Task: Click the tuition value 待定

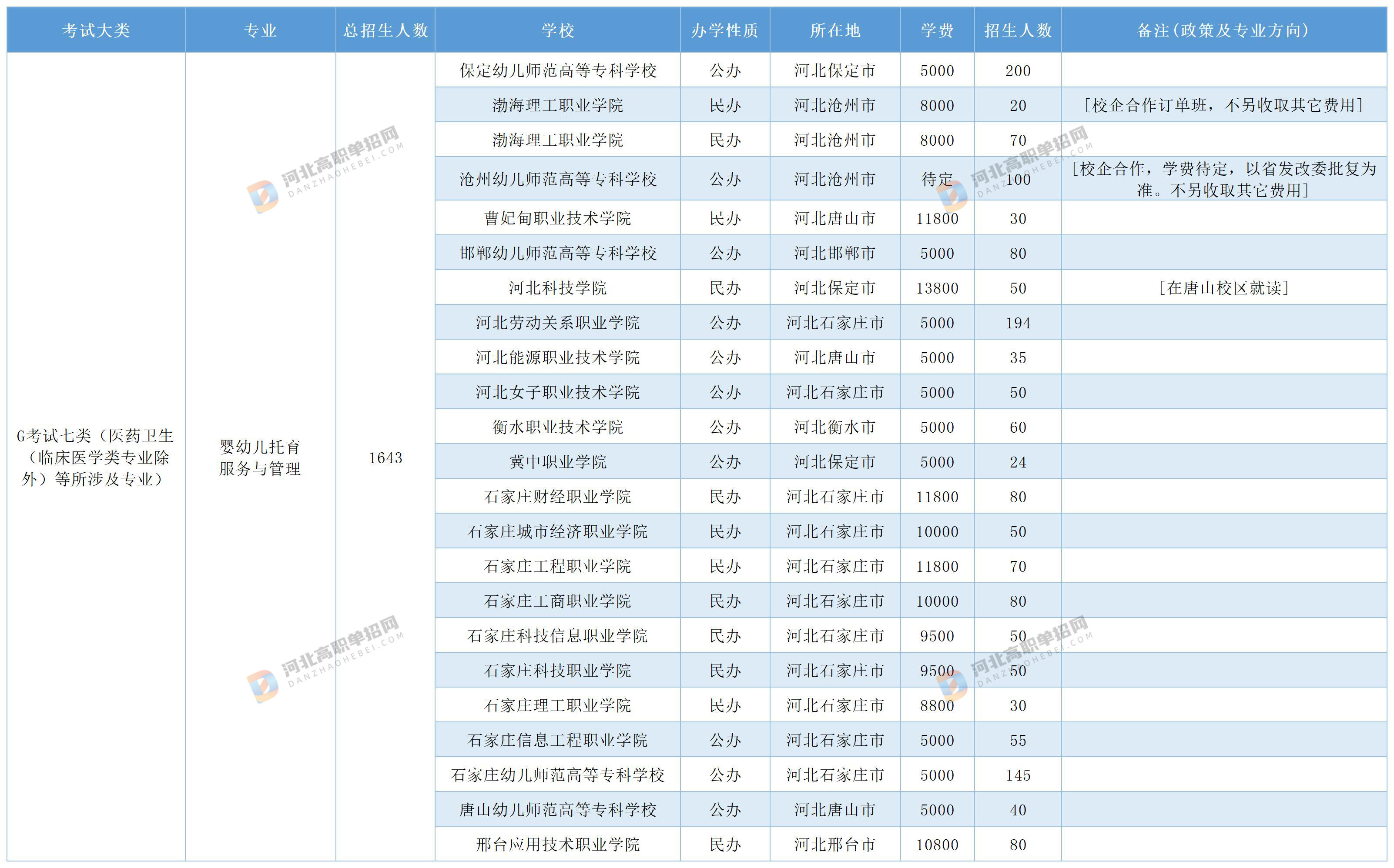Action: tap(937, 179)
